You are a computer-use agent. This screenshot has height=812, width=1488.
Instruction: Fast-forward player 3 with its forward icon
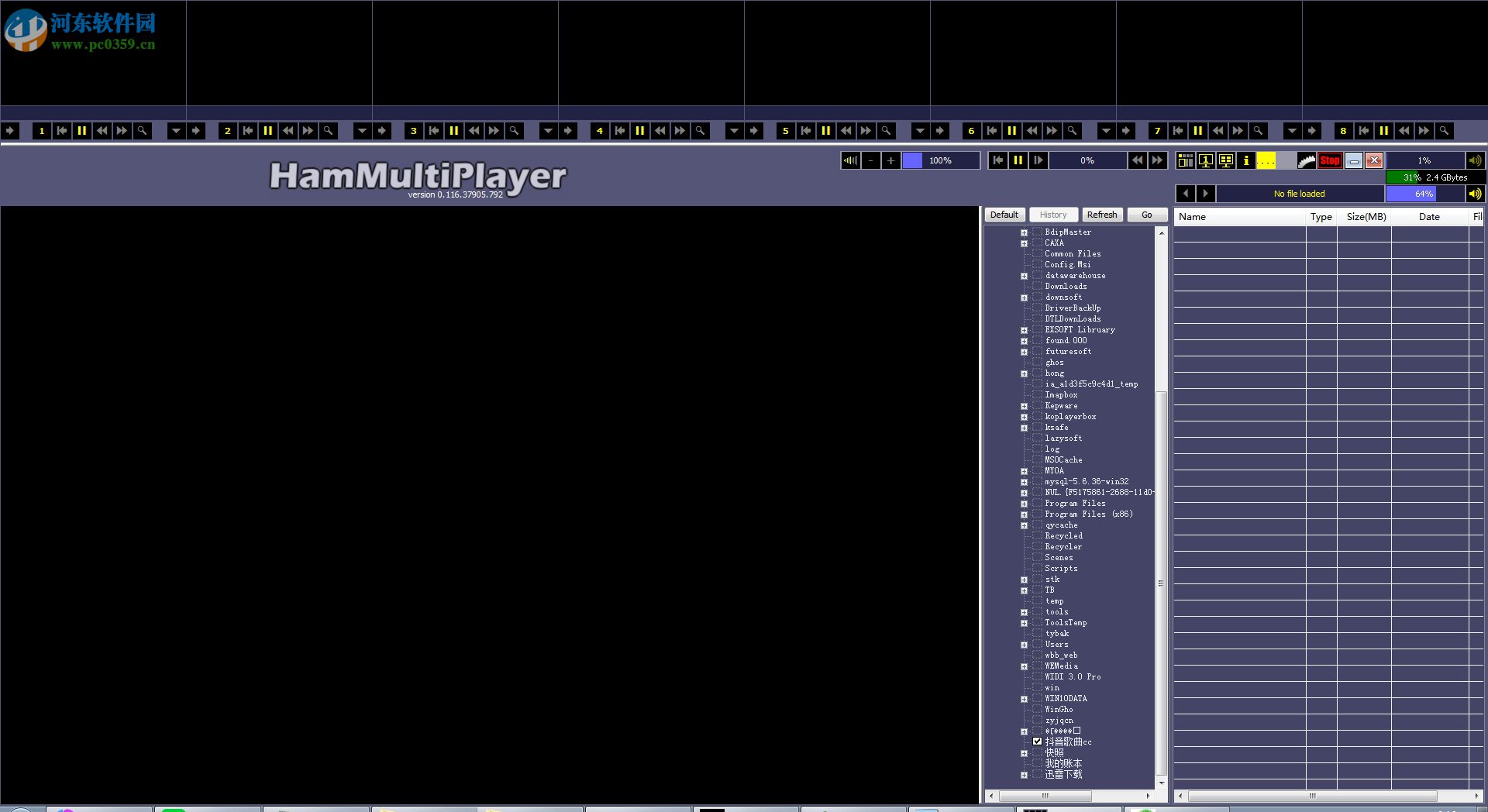(494, 131)
